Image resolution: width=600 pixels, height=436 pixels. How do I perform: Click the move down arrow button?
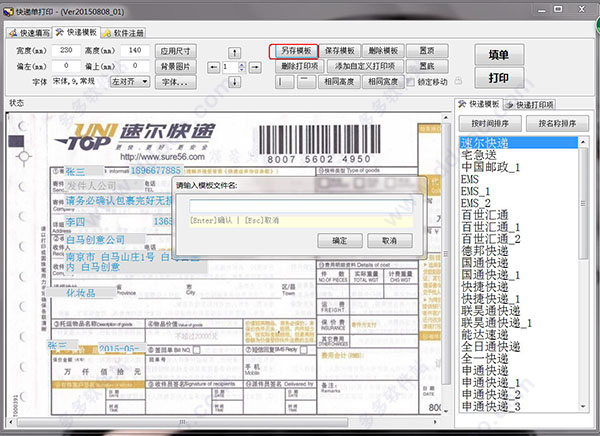point(234,82)
